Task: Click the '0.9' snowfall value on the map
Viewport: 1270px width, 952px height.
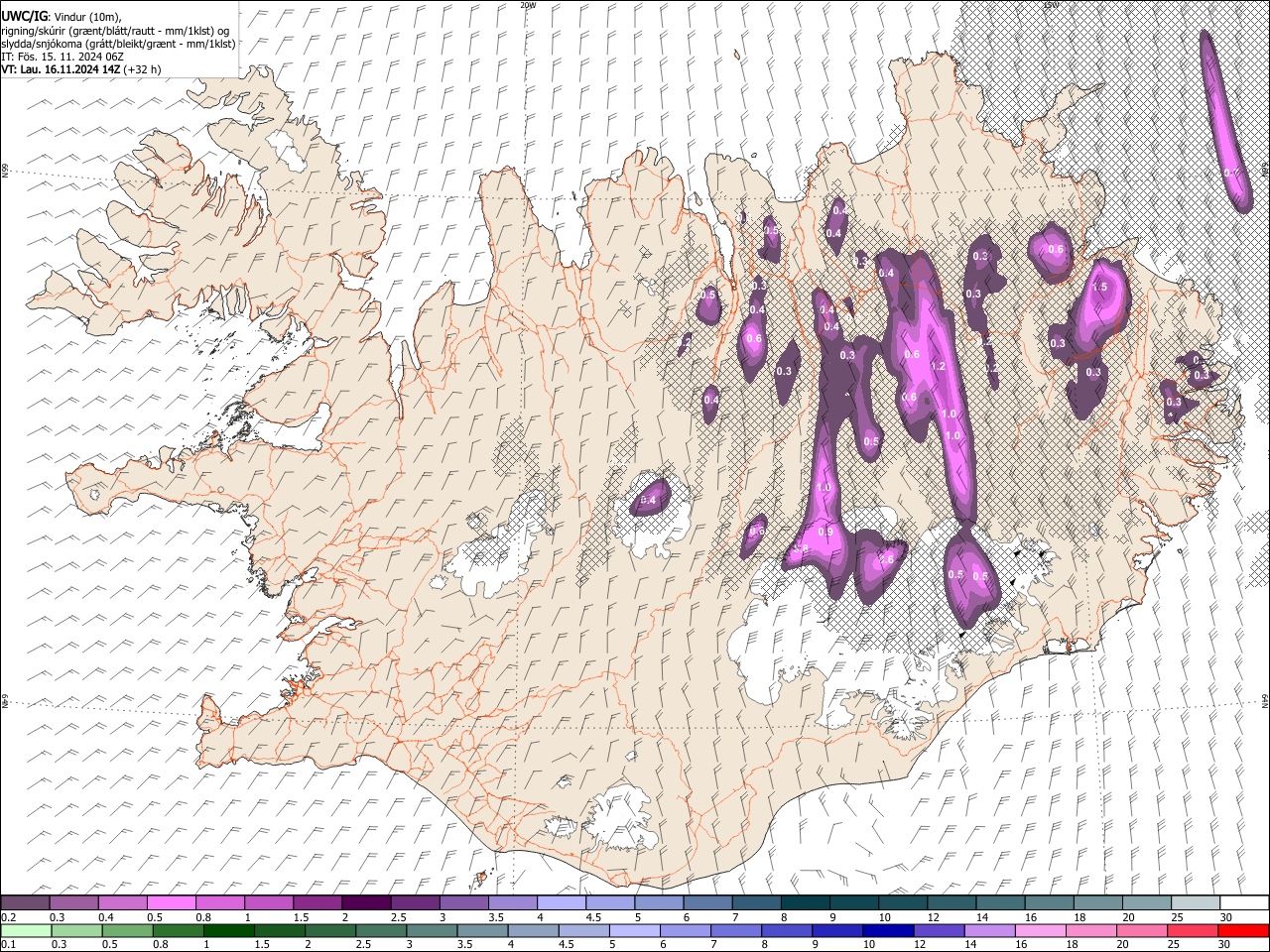Action: pos(825,533)
